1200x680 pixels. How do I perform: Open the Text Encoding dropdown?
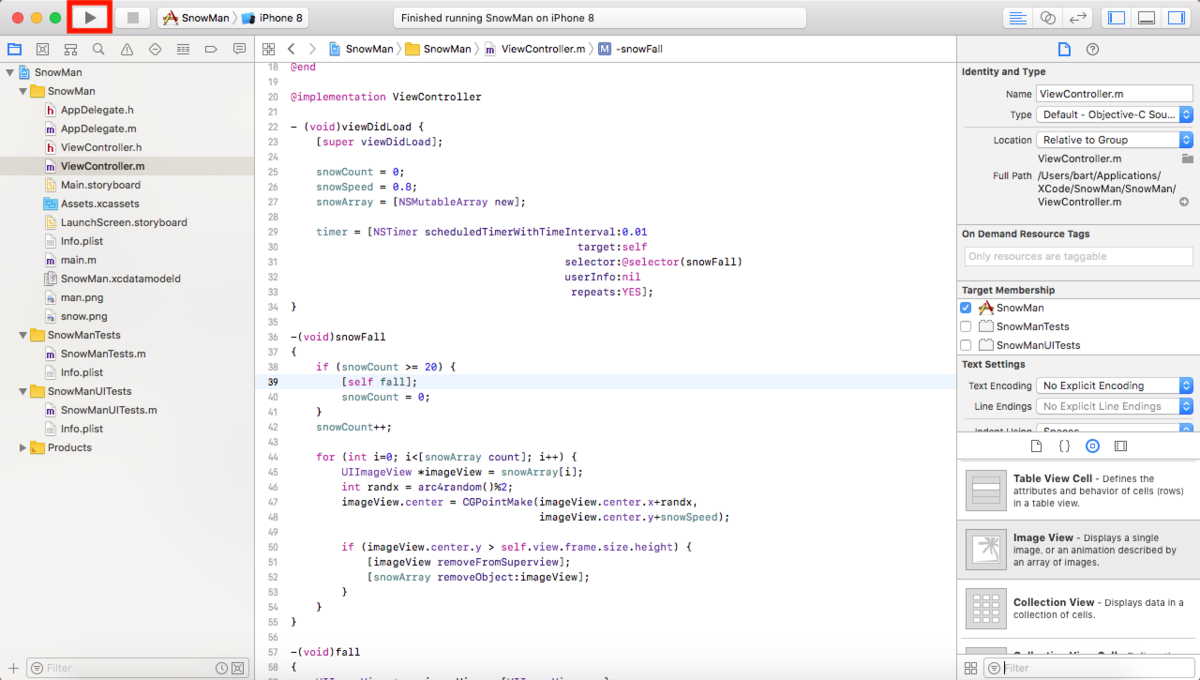pos(1115,386)
